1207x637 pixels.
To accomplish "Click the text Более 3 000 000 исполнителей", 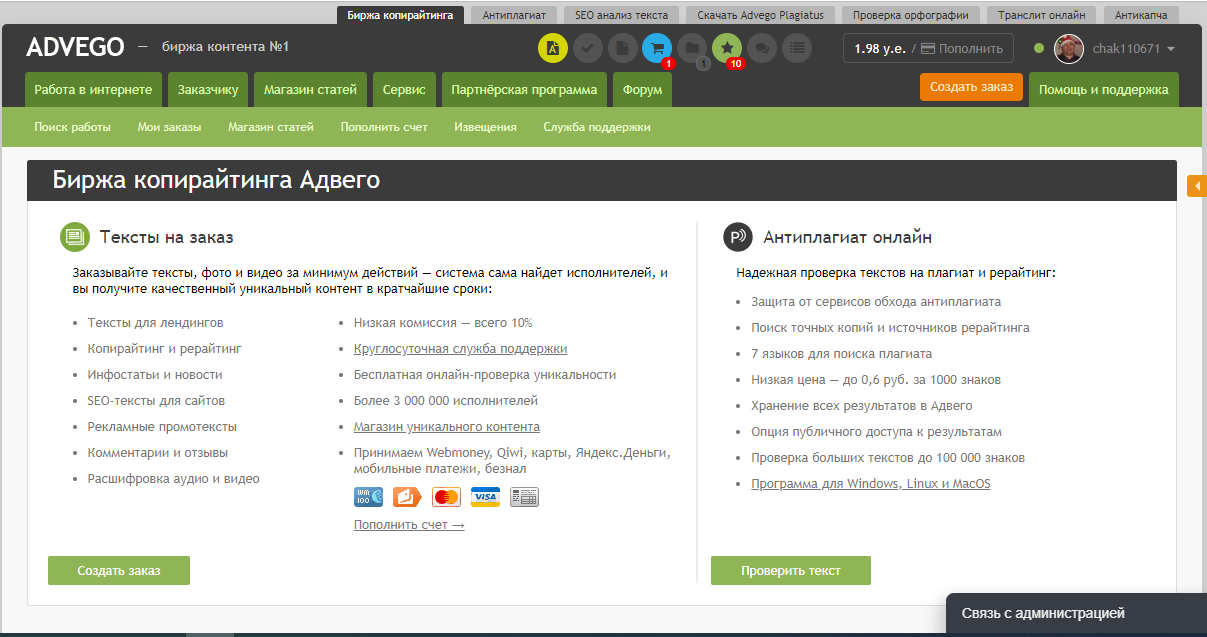I will click(446, 401).
